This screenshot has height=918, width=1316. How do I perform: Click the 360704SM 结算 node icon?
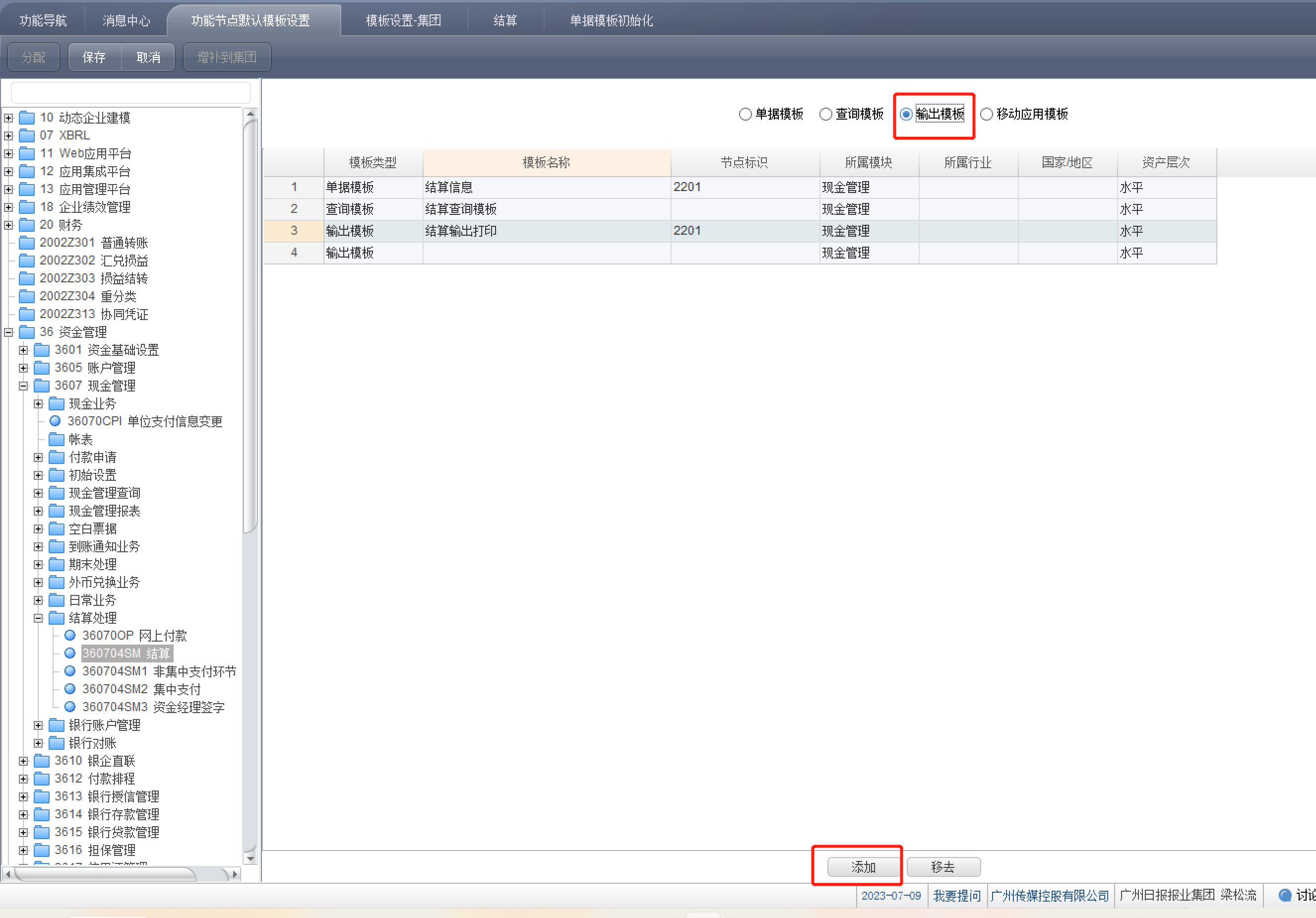70,653
